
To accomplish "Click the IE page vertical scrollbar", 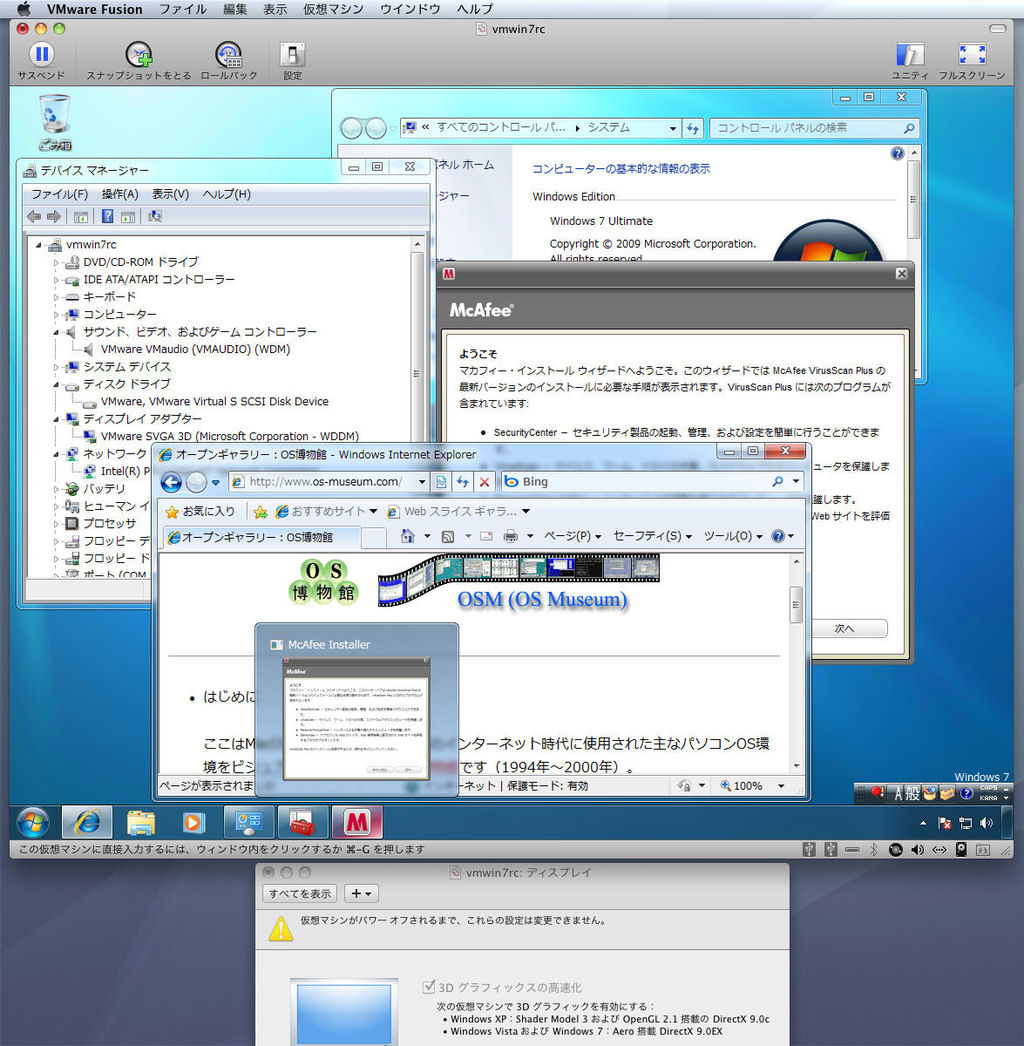I will tap(795, 664).
